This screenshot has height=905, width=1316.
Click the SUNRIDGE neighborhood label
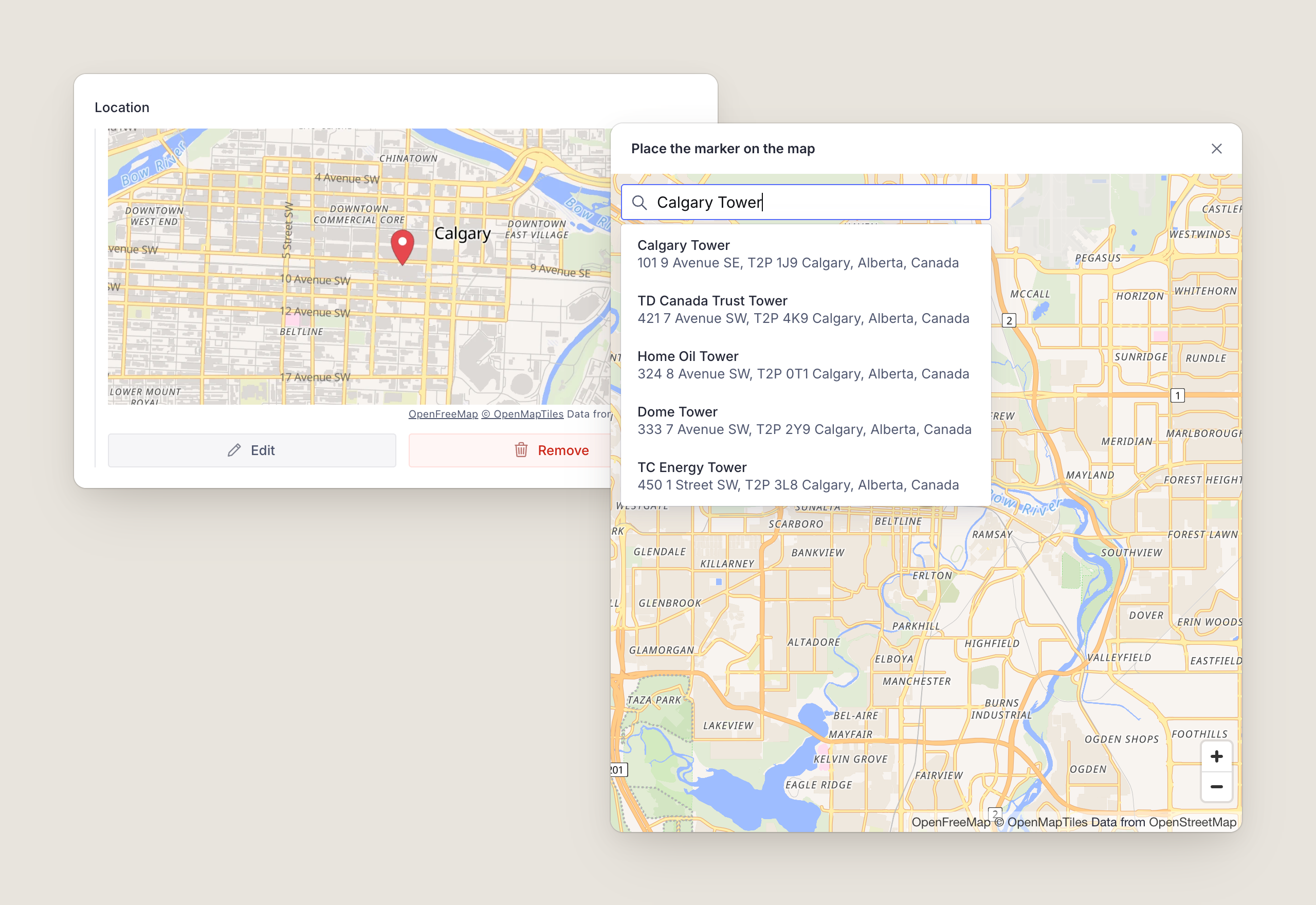point(1141,357)
